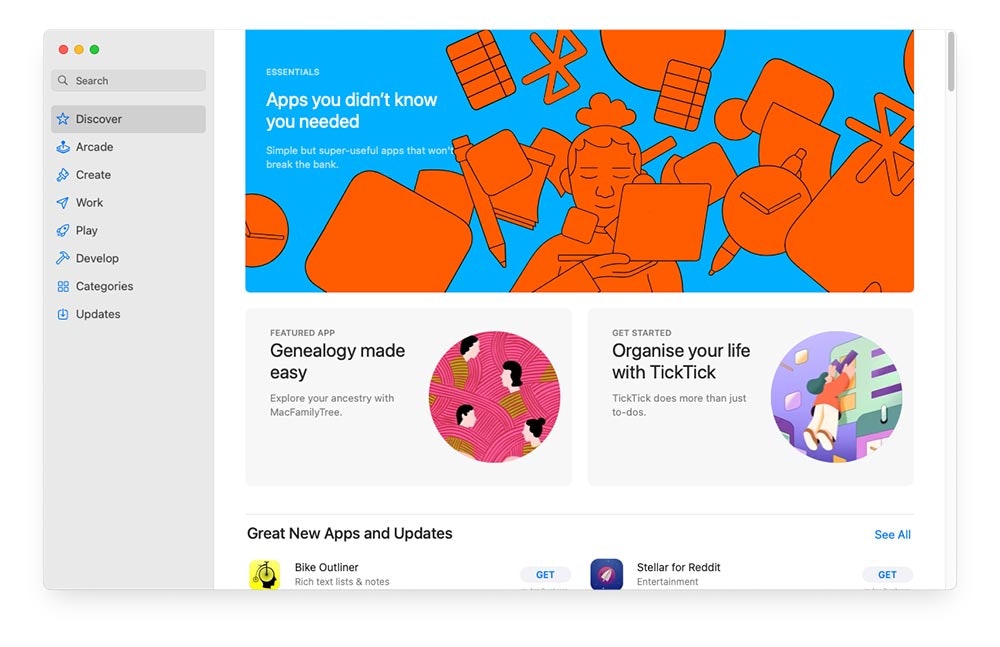Get the Bike Outliner app
Screen dimensions: 1000x647
545,574
